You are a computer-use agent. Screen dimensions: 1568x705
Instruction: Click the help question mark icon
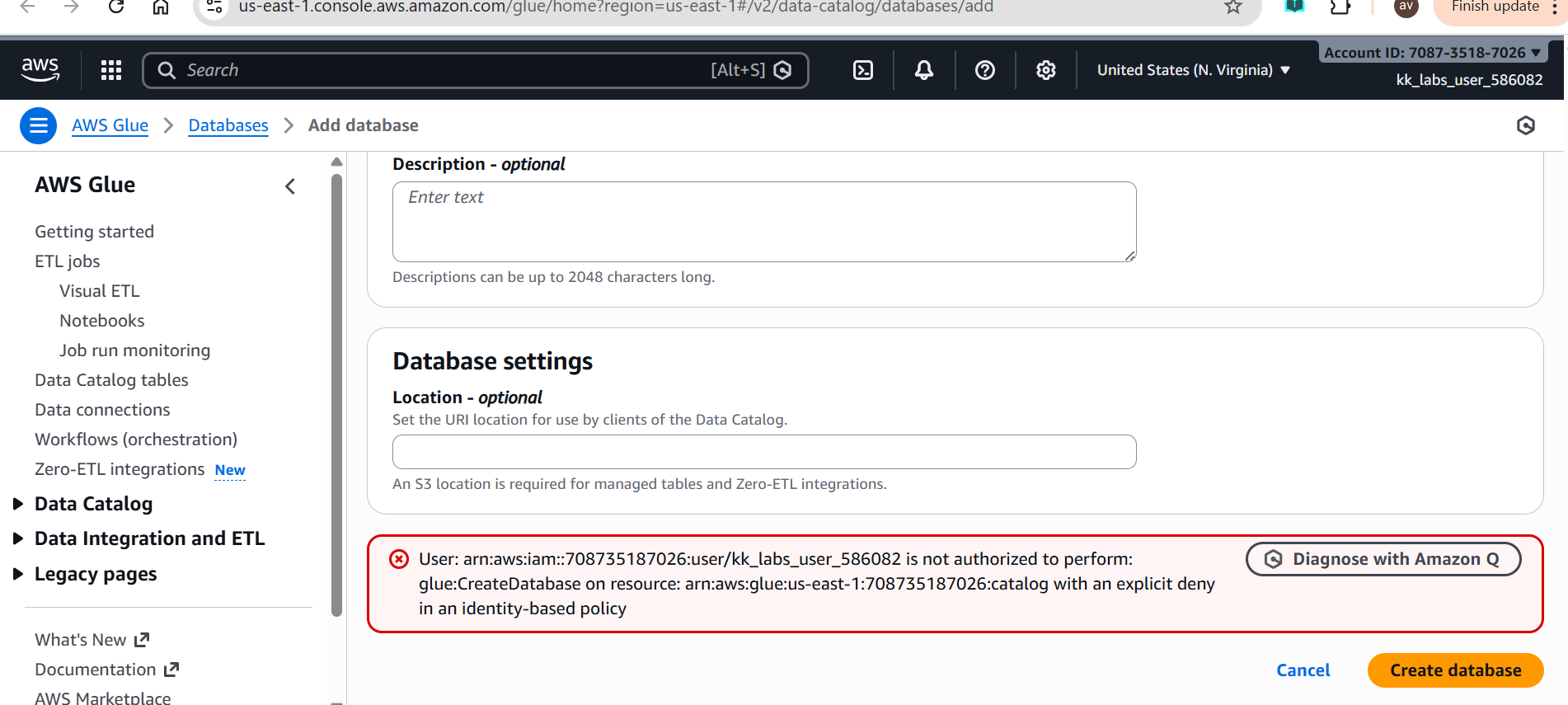[984, 70]
